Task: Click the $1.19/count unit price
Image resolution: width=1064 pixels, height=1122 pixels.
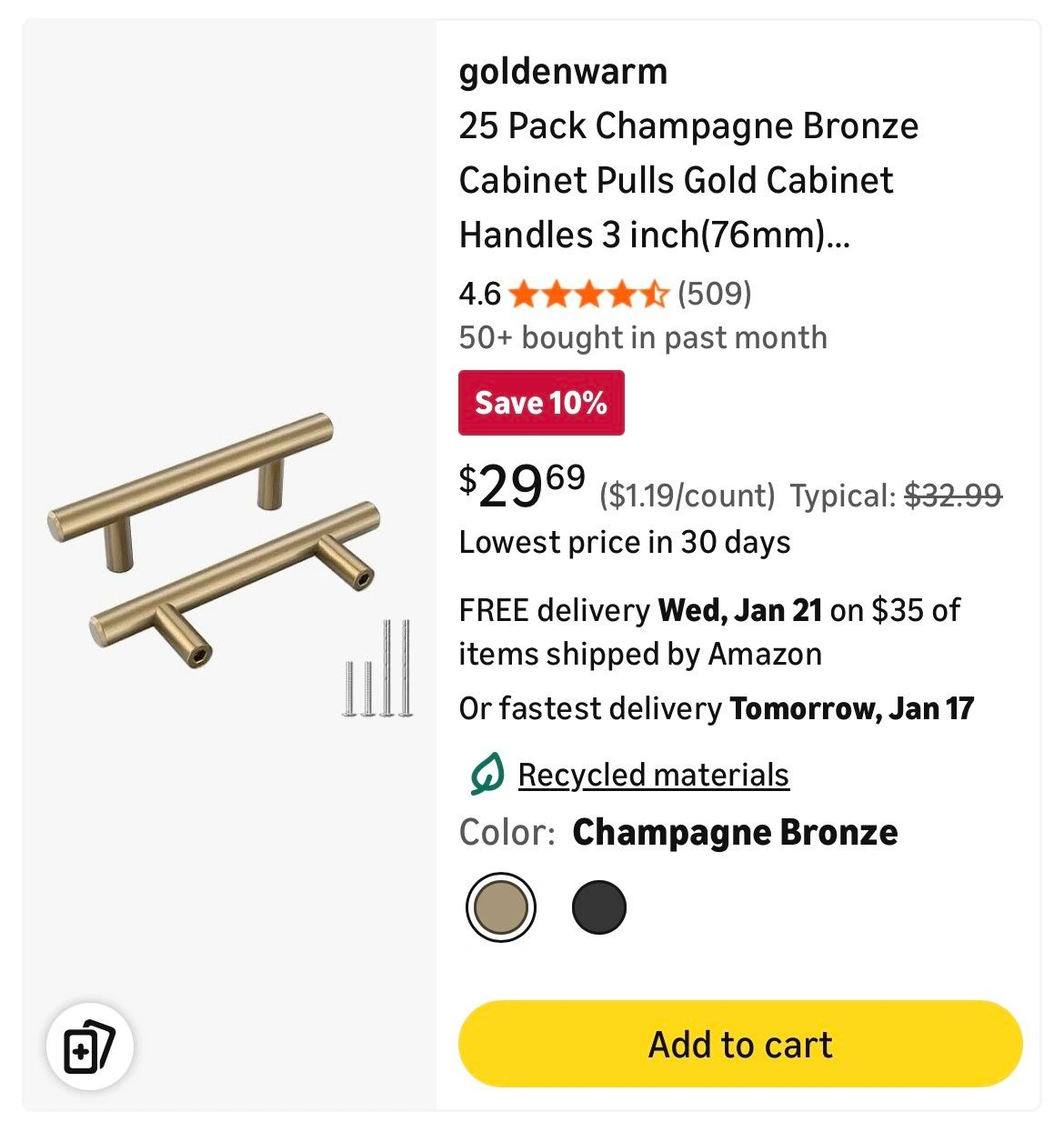Action: coord(687,496)
